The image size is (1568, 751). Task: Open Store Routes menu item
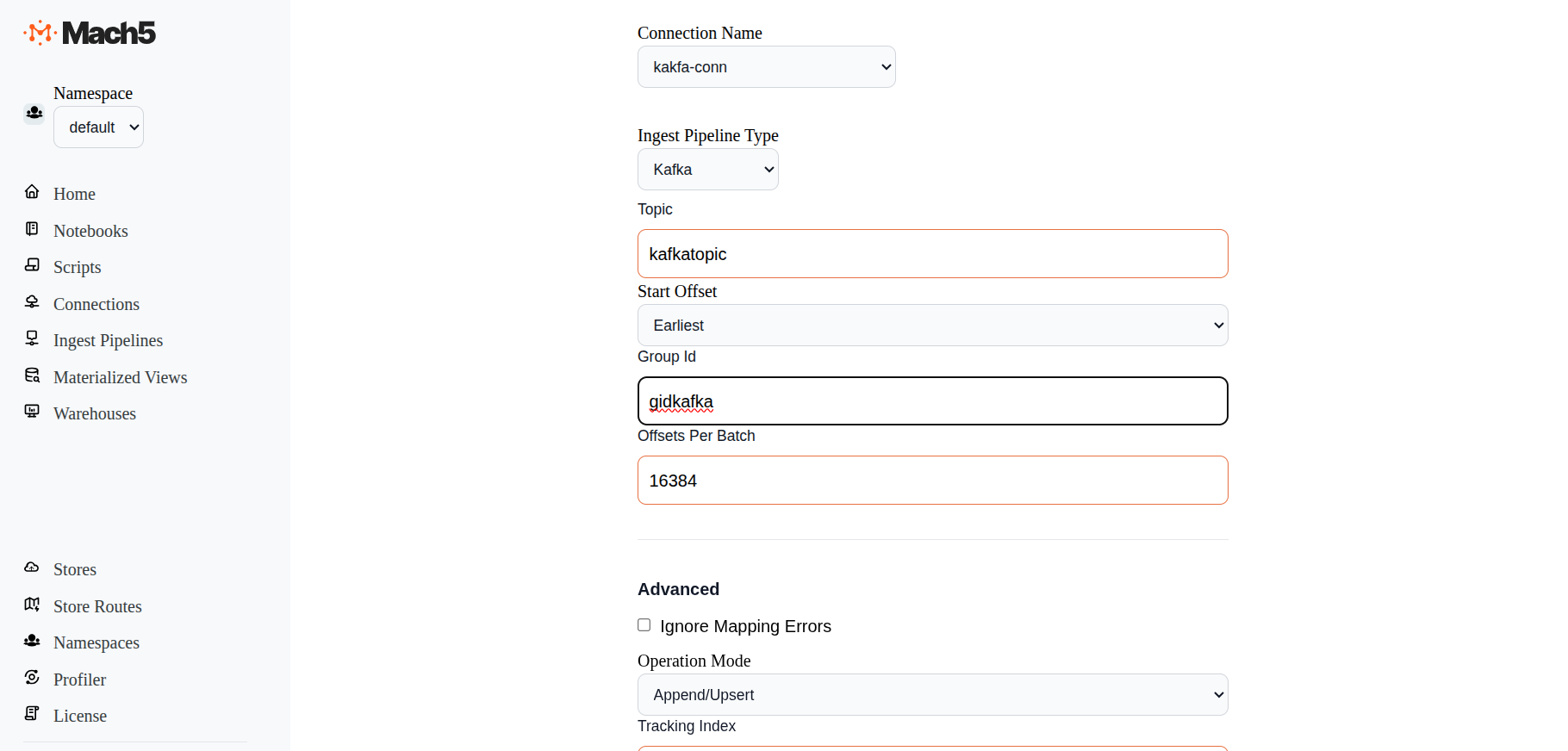[97, 606]
